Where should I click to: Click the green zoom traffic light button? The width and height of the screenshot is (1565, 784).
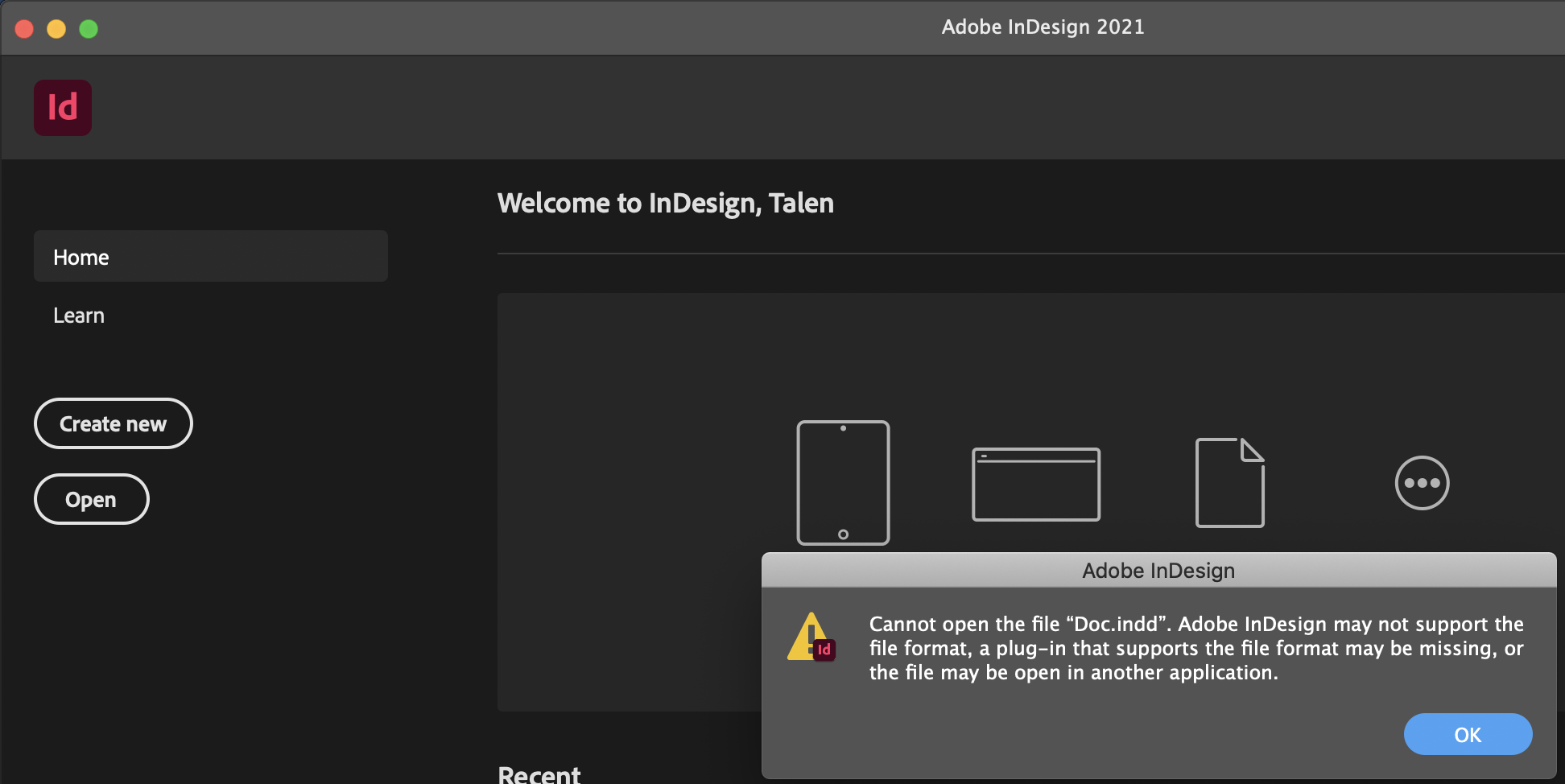89,27
